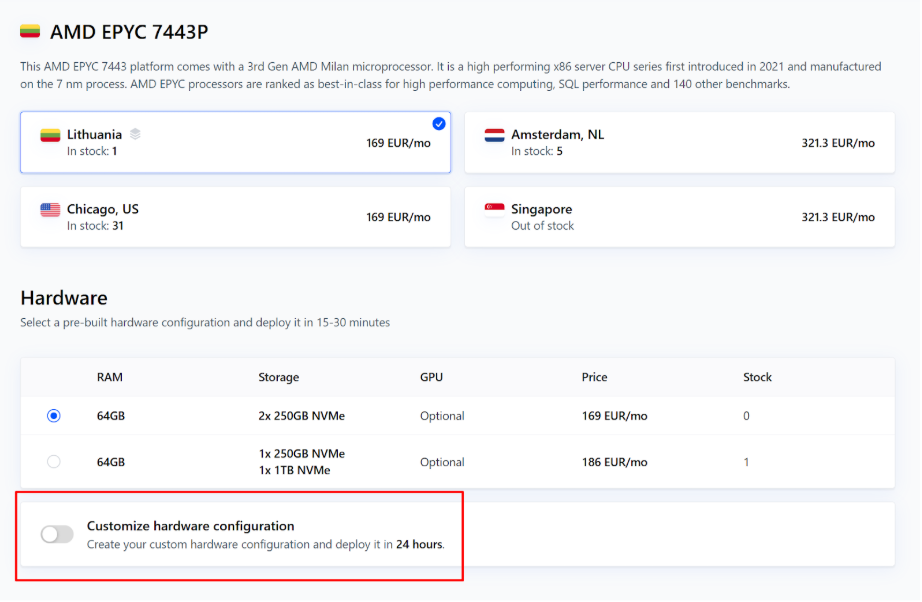The image size is (922, 602).
Task: Pick the out-of-stock Singapore location card
Action: (679, 217)
